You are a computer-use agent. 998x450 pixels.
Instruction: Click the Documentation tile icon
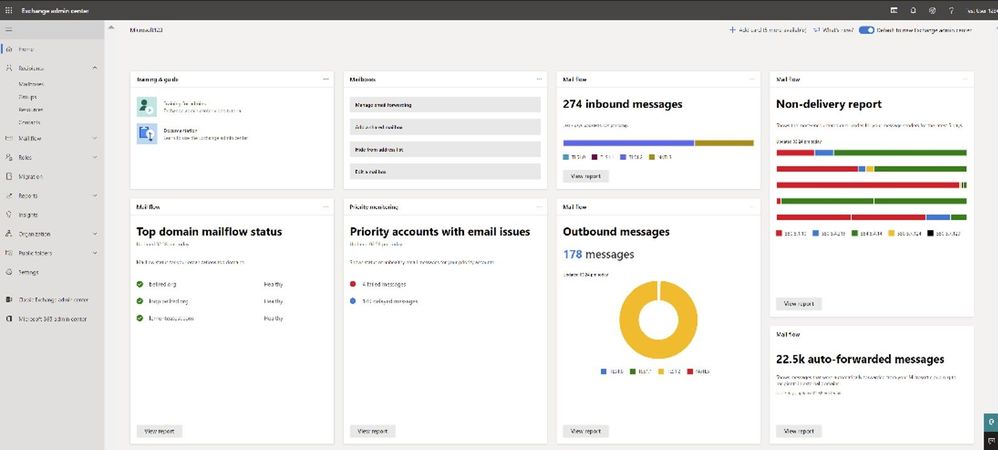[146, 134]
